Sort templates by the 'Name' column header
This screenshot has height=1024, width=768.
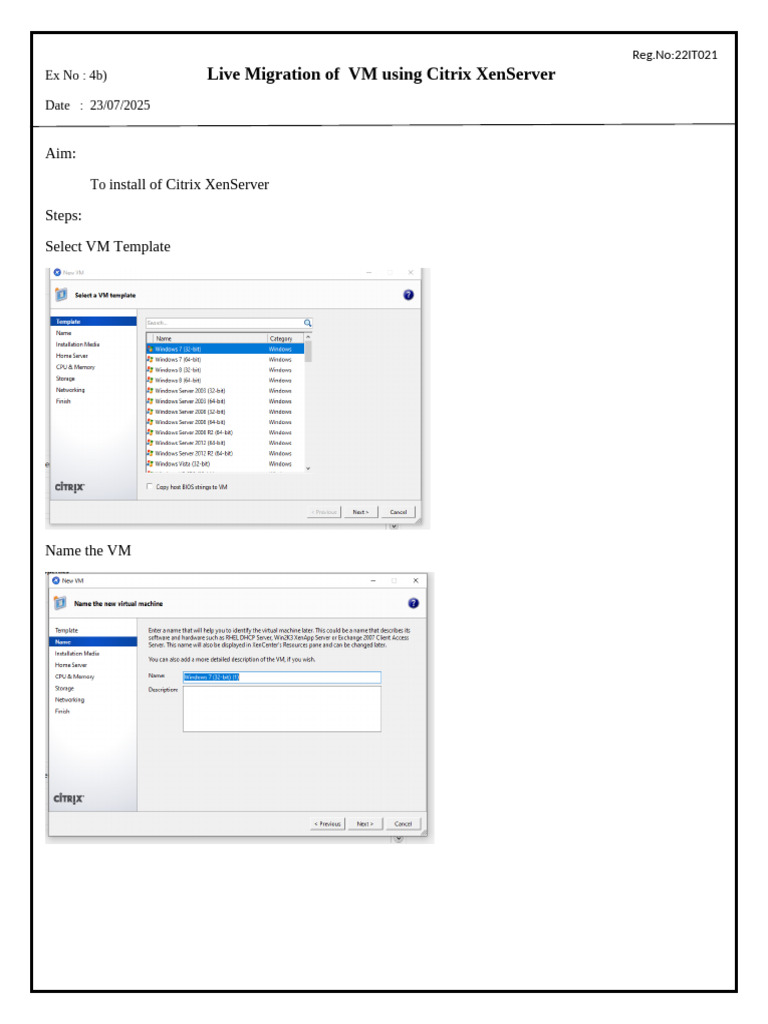208,339
